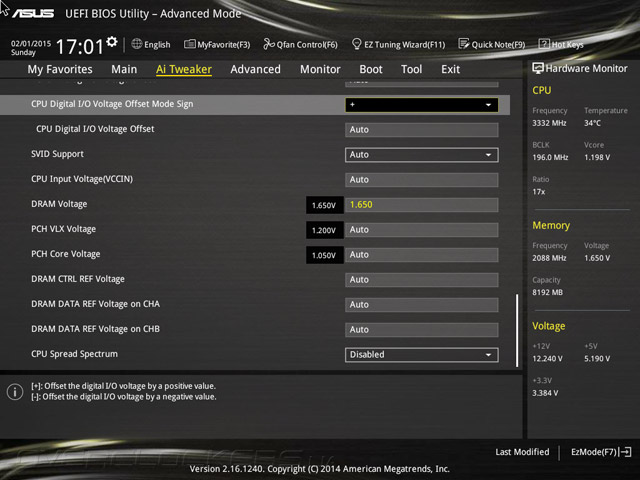Click the Last Modified button
The width and height of the screenshot is (640, 480).
tap(522, 452)
